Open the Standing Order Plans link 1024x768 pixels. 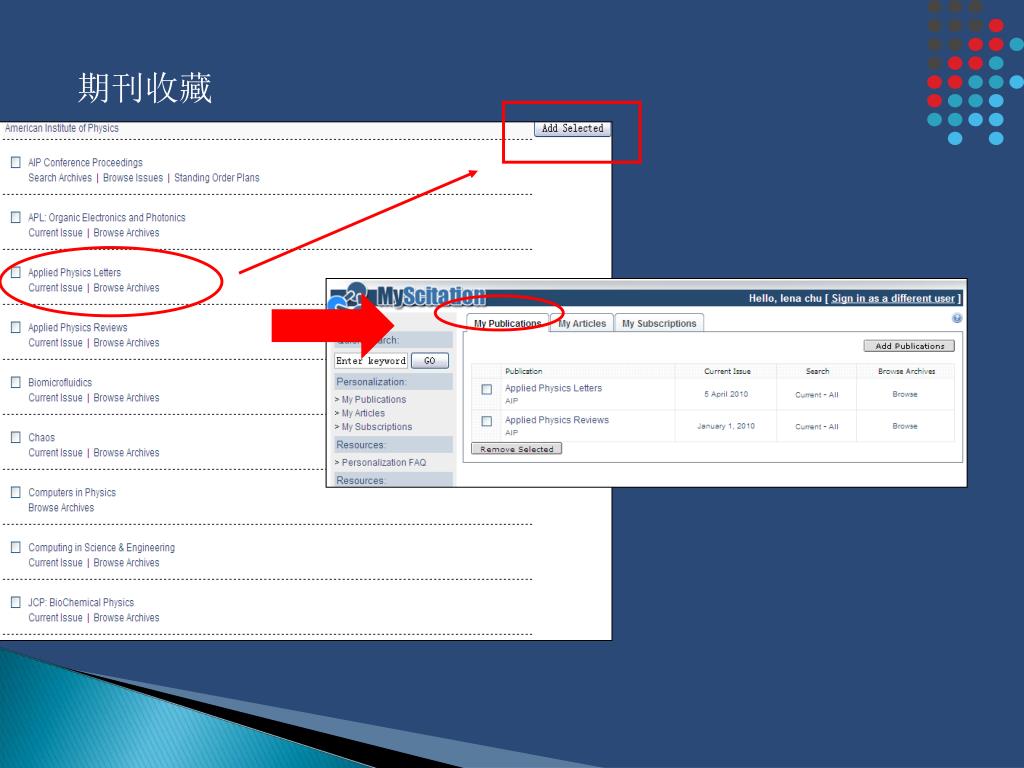[217, 178]
